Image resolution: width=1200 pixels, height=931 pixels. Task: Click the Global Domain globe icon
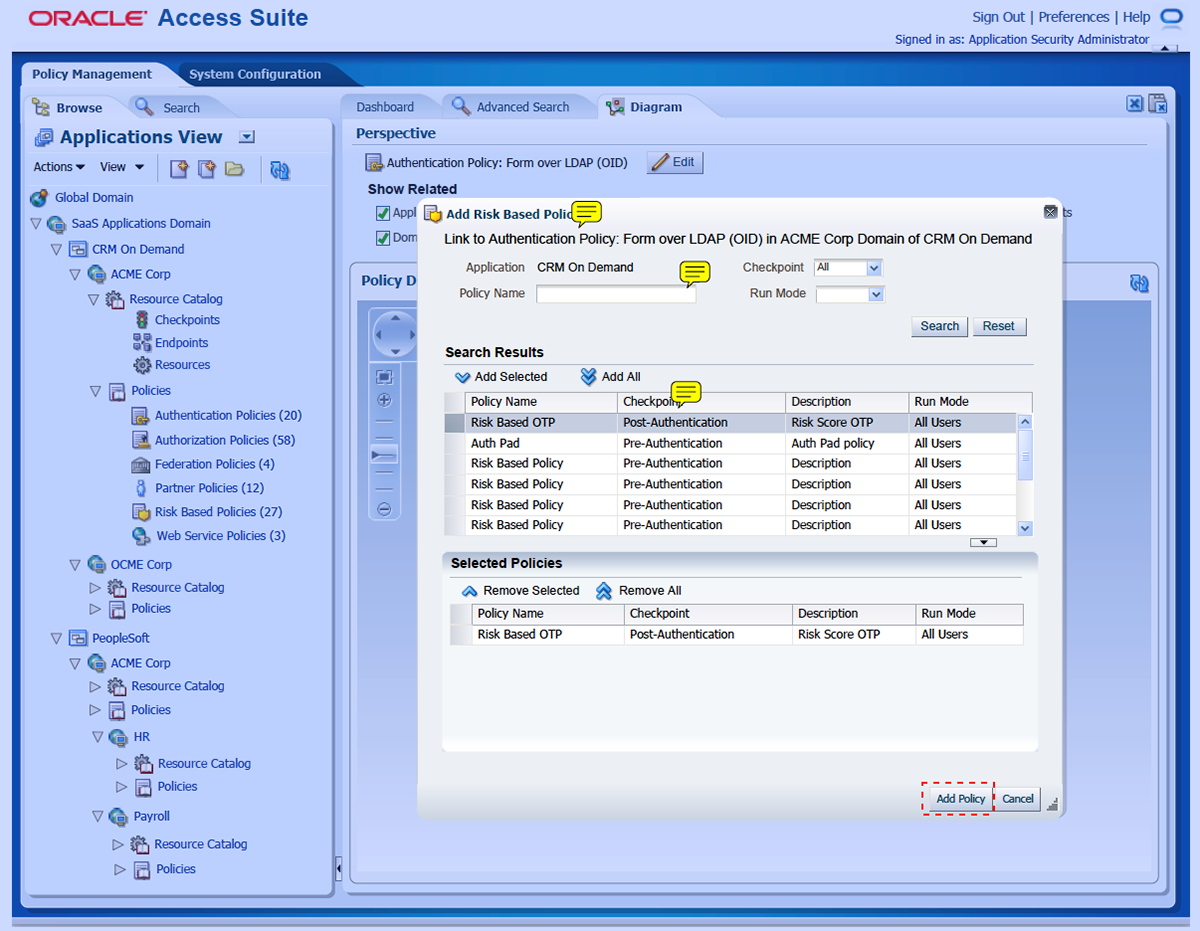click(x=39, y=198)
